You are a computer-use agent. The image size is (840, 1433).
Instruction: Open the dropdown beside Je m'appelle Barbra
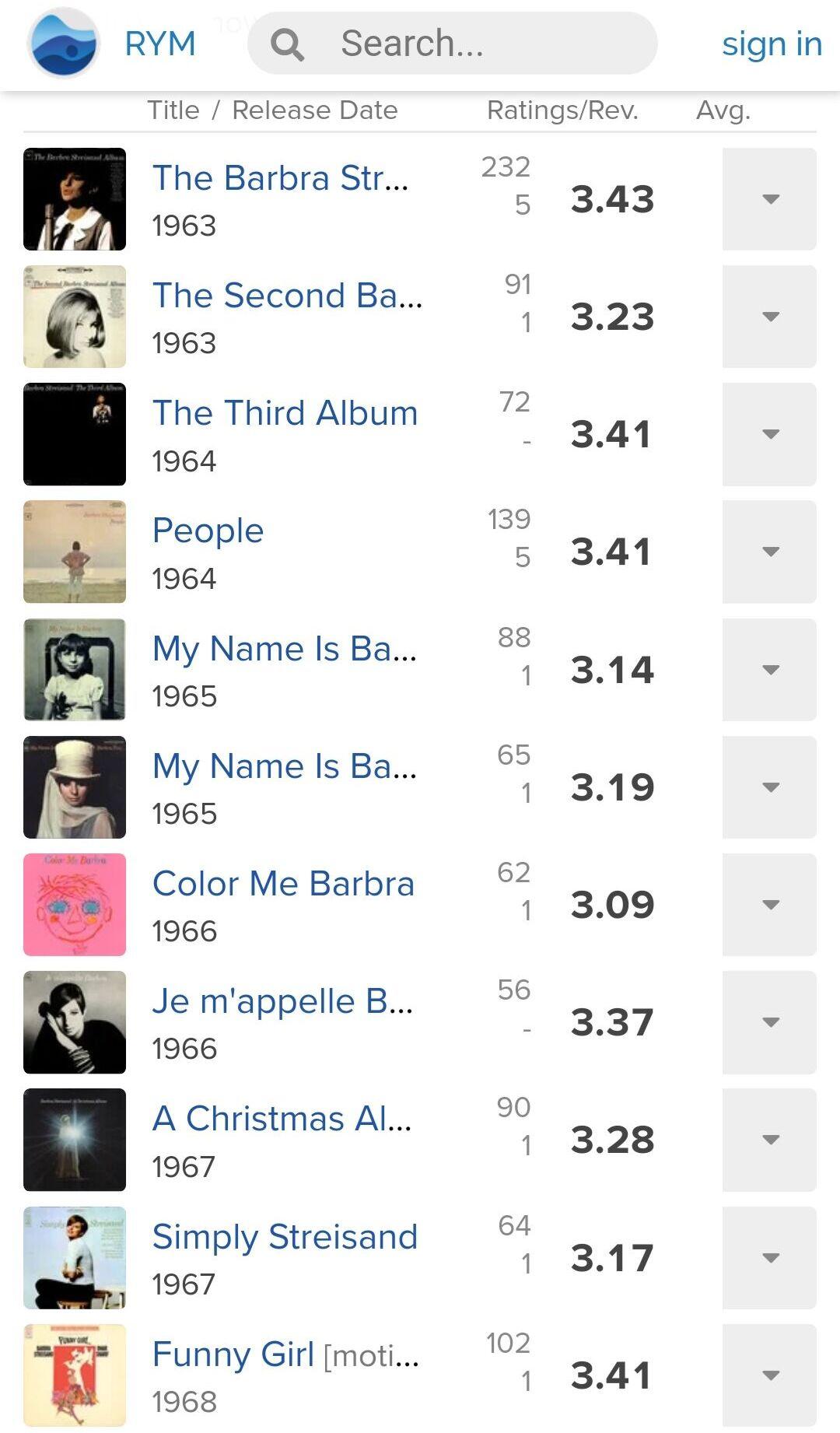click(769, 1022)
